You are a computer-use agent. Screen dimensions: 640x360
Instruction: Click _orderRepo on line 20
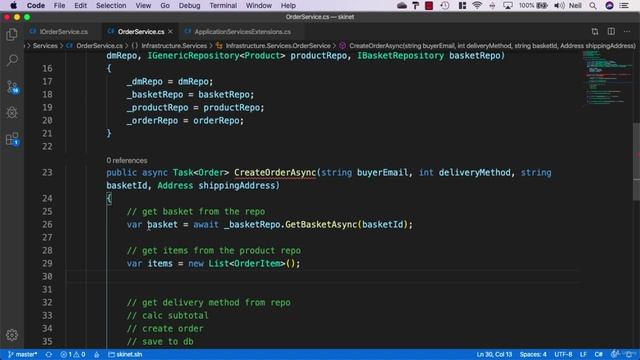[x=152, y=120]
